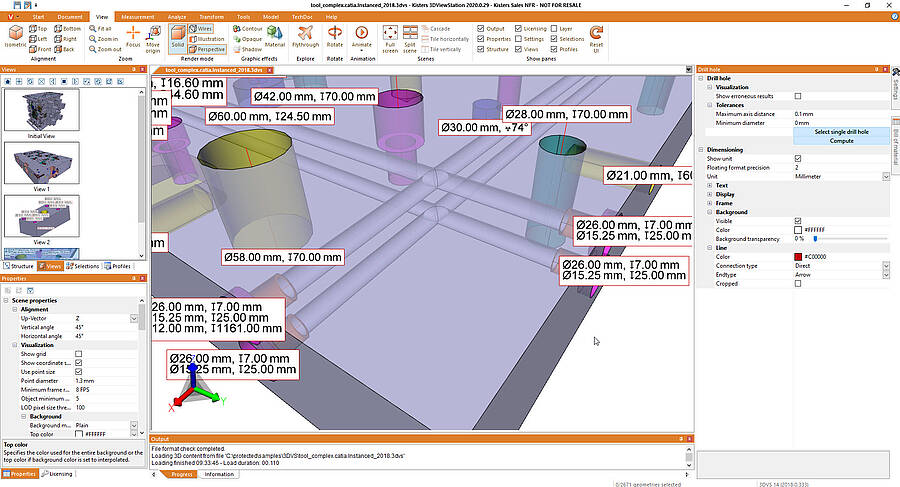
Task: Open the Analyze ribbon tab
Action: pyautogui.click(x=177, y=17)
